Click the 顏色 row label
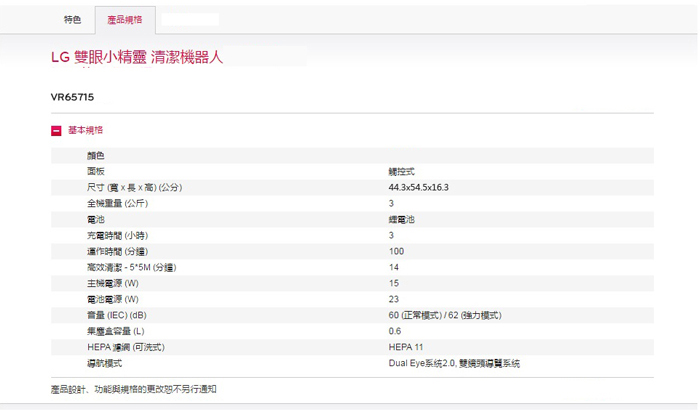The width and height of the screenshot is (700, 418). 96,156
